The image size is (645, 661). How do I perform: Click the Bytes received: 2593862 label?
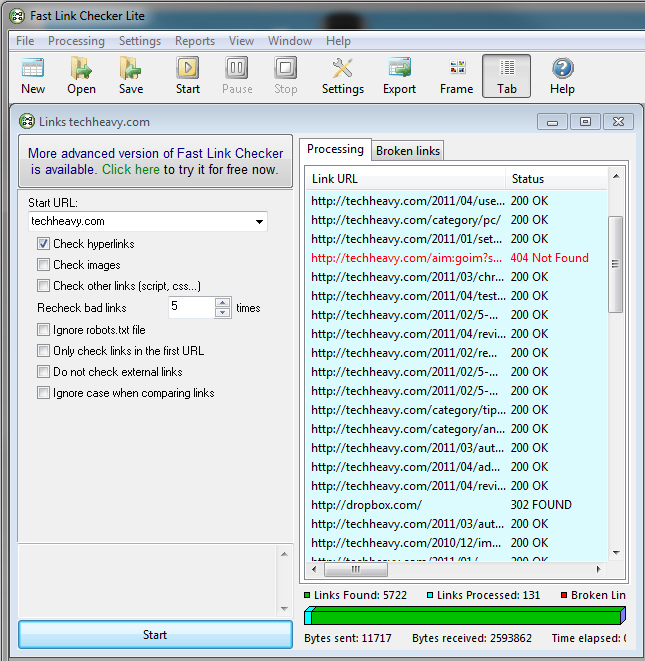472,638
